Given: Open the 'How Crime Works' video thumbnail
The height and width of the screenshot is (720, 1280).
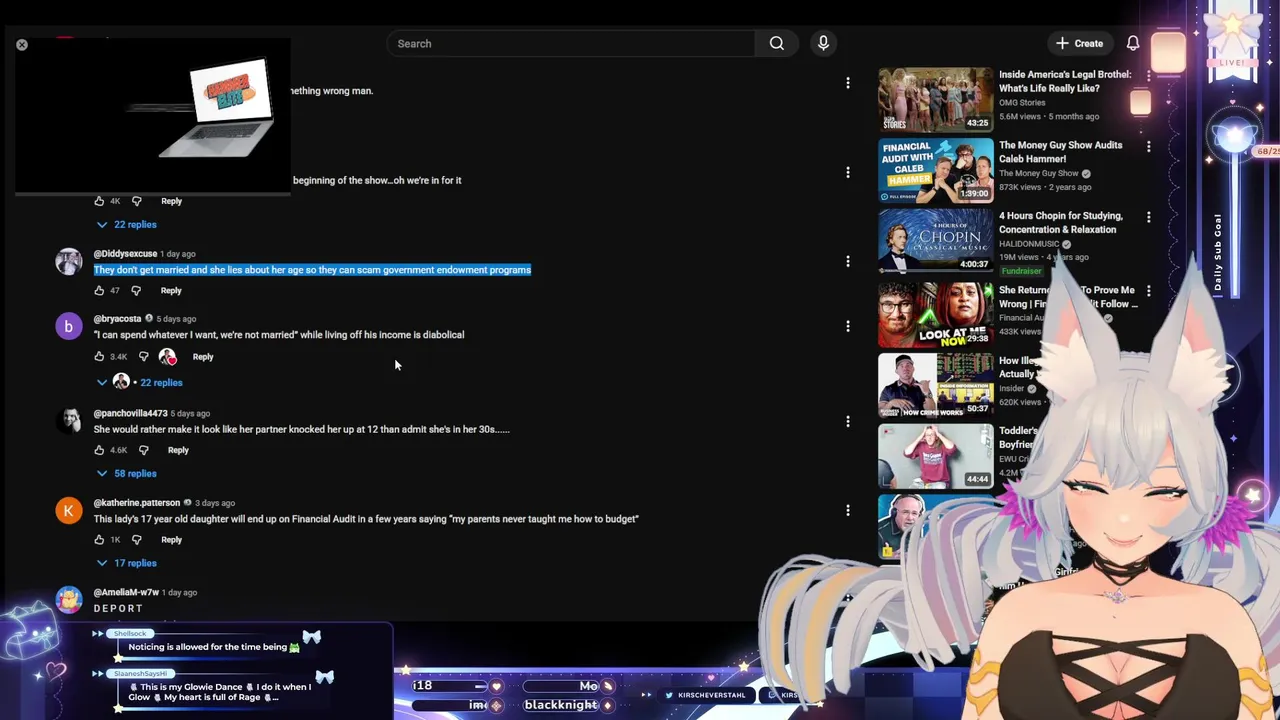Looking at the screenshot, I should pos(936,385).
